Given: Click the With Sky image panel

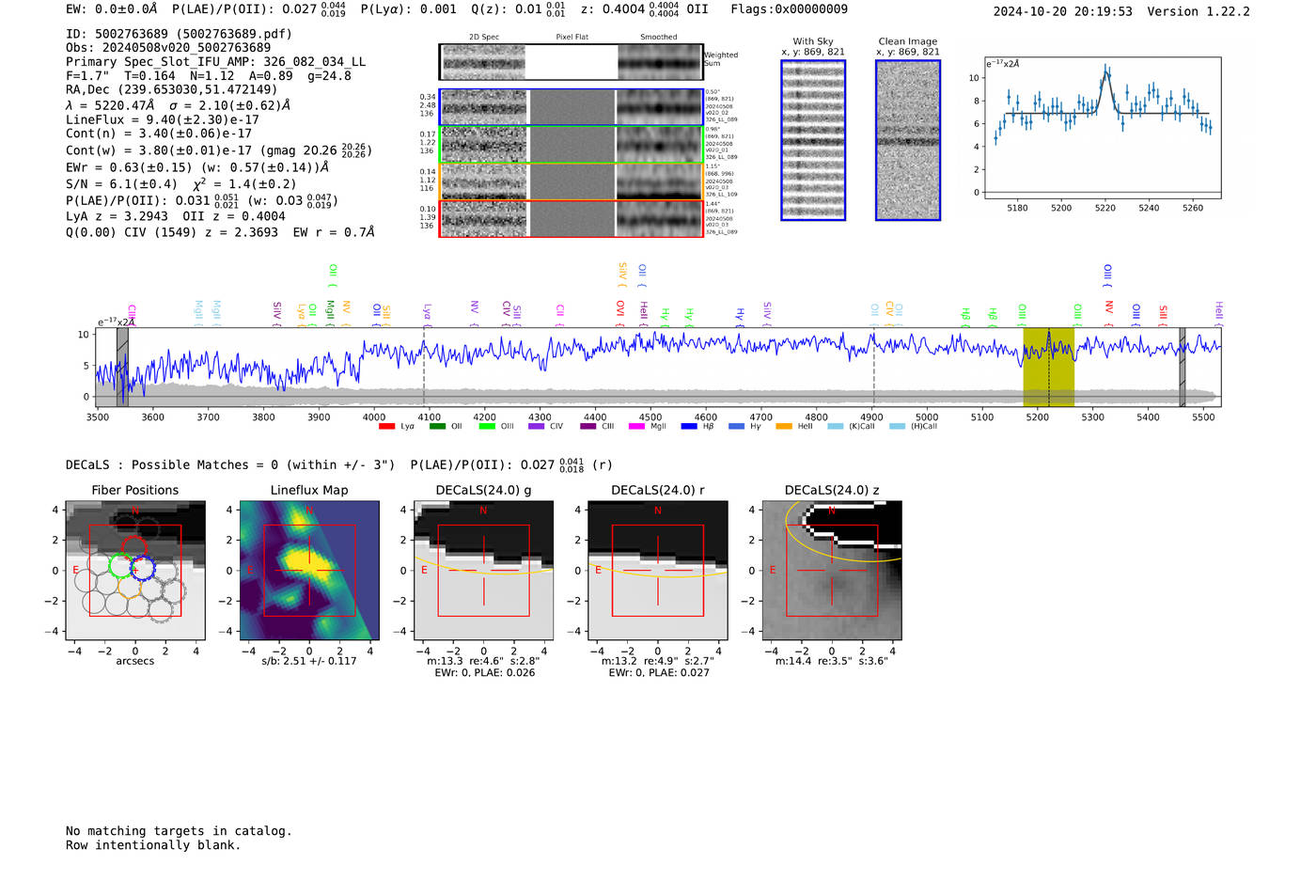Looking at the screenshot, I should click(x=813, y=140).
